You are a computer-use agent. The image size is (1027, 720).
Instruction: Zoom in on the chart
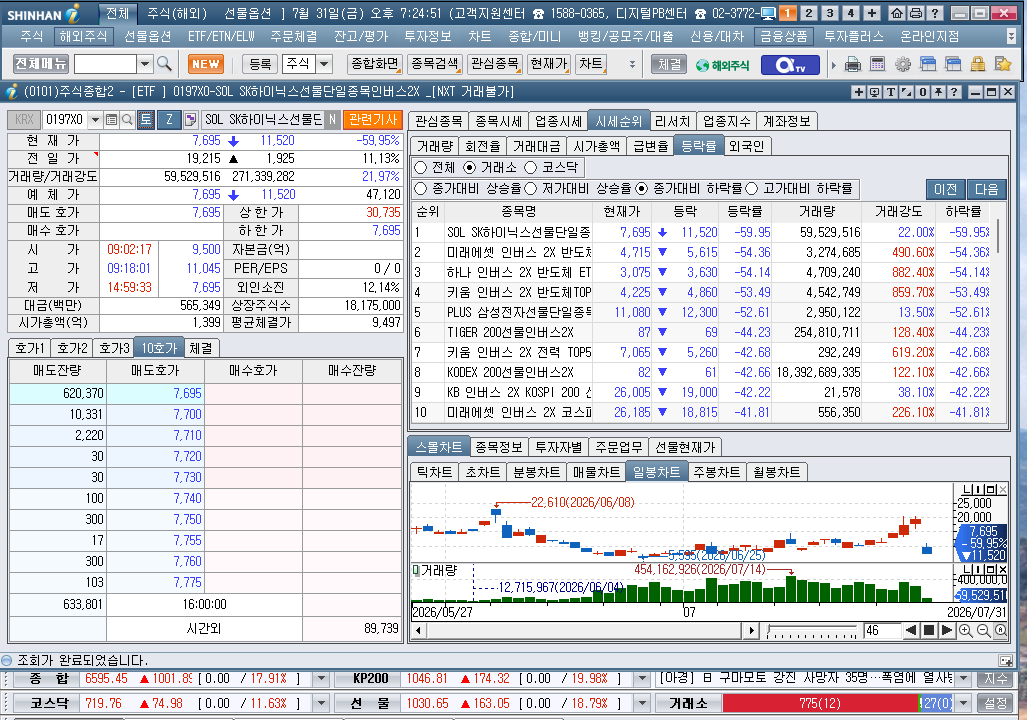[965, 630]
